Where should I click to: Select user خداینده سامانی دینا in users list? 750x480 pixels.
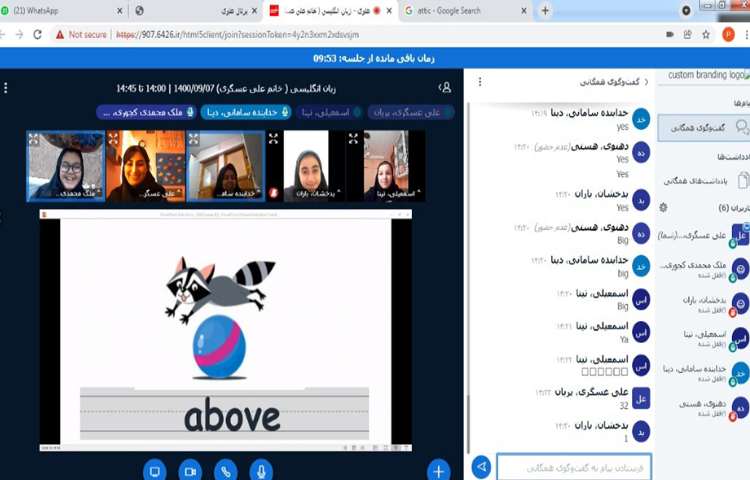[x=703, y=373]
